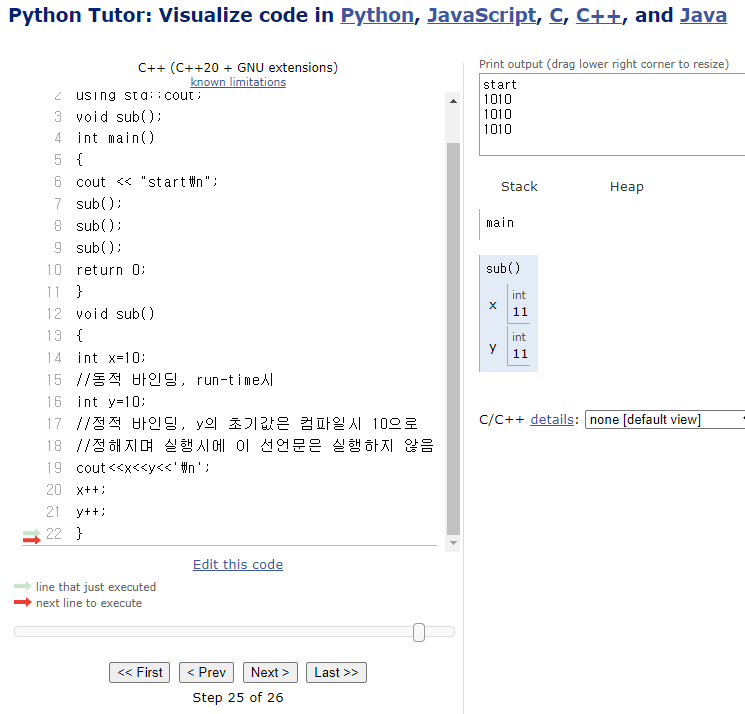
Task: Click inside the Print output text box
Action: (612, 114)
